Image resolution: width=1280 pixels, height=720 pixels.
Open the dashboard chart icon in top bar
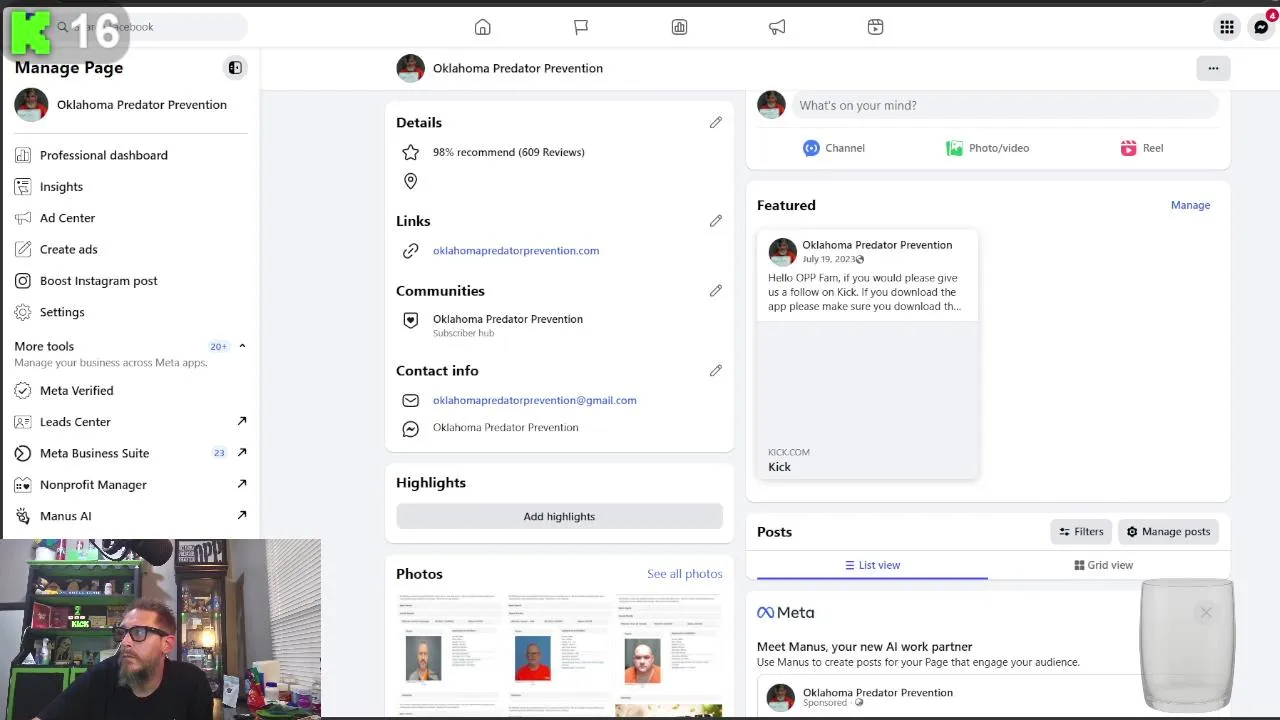tap(679, 27)
